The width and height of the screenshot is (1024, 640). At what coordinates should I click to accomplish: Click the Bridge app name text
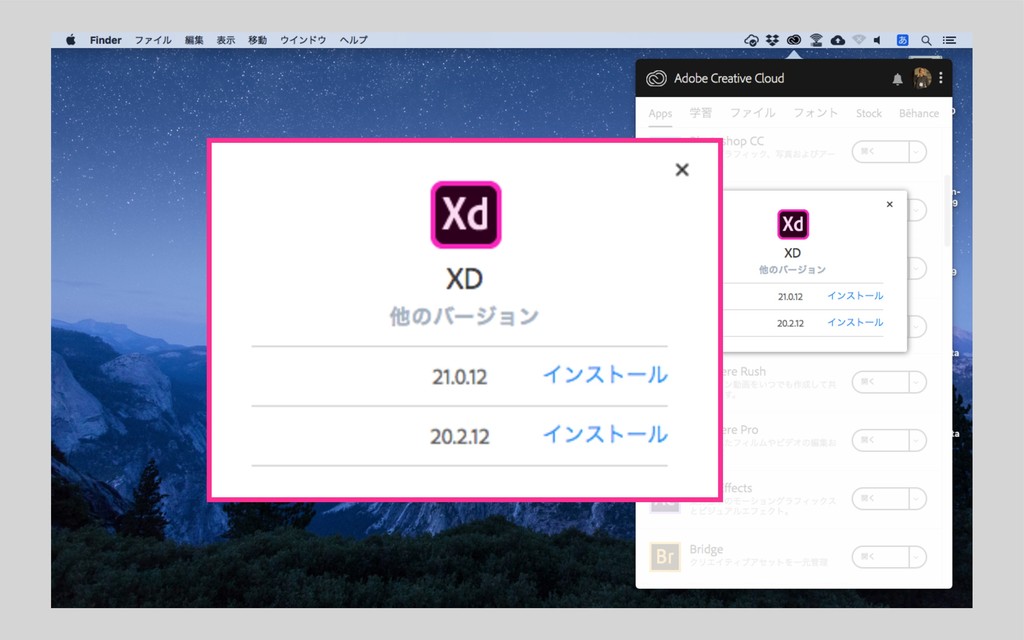(x=706, y=549)
